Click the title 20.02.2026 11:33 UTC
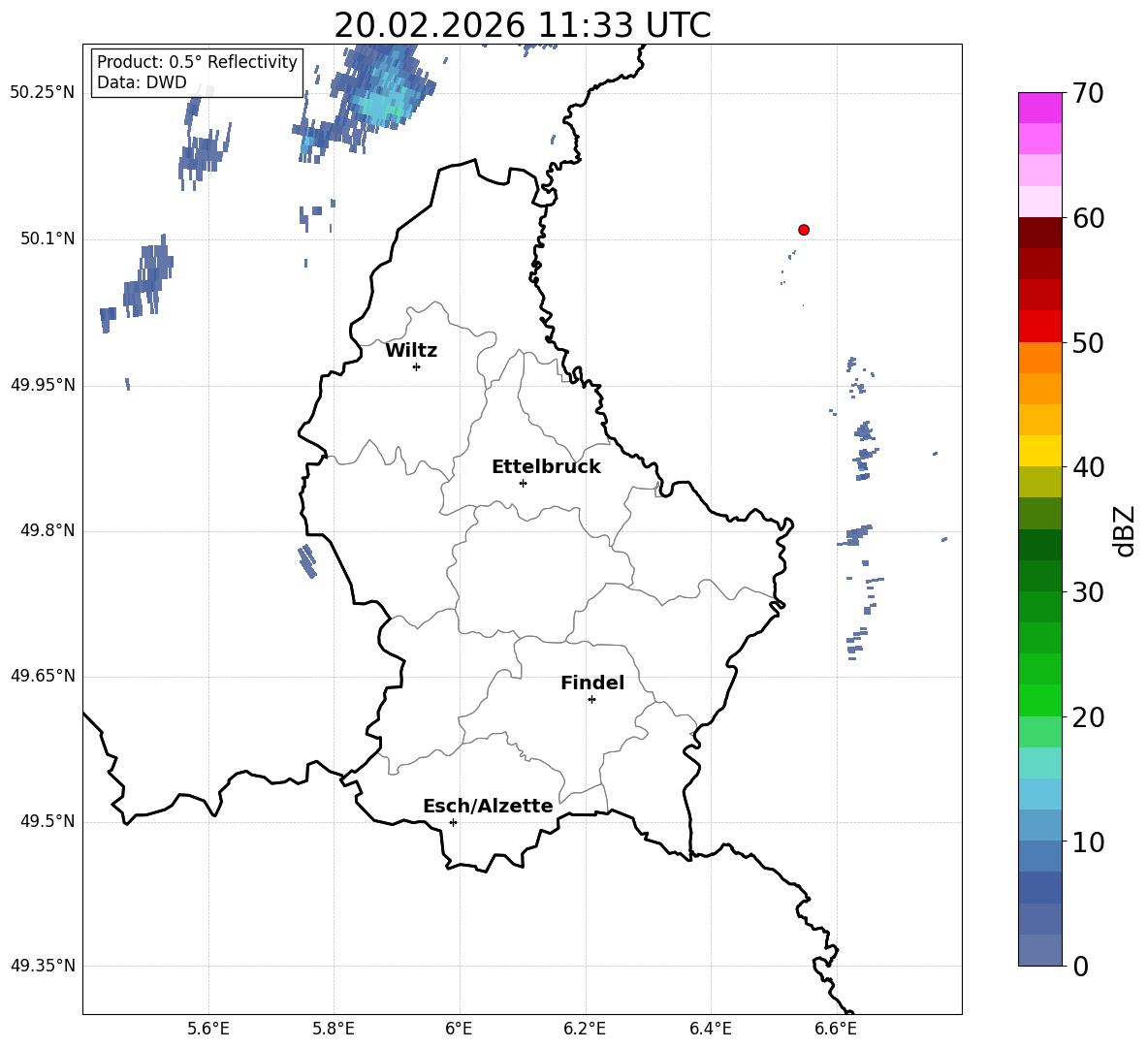Viewport: 1148px width, 1048px height. coord(522,25)
